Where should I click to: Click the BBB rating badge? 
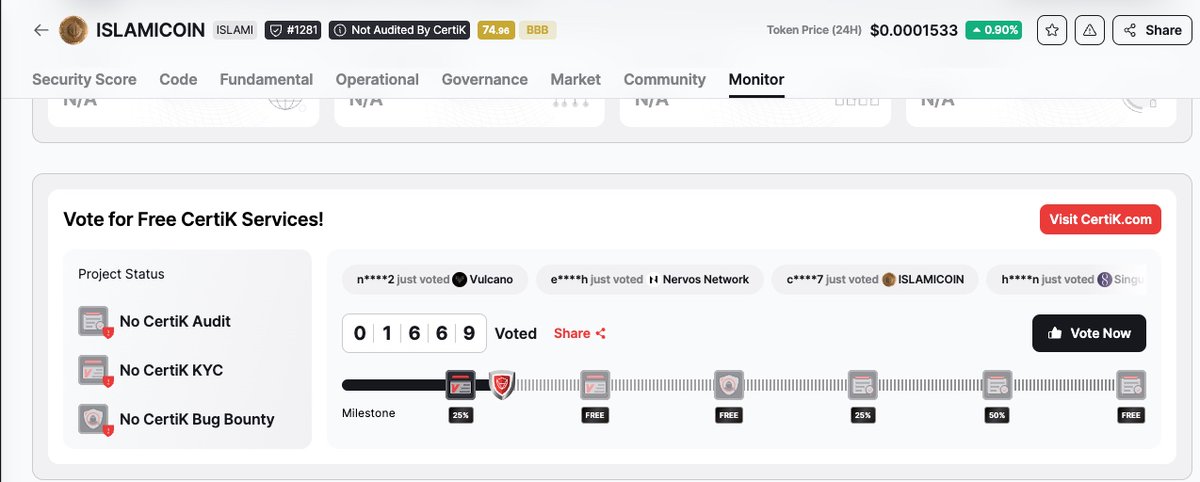pos(538,30)
